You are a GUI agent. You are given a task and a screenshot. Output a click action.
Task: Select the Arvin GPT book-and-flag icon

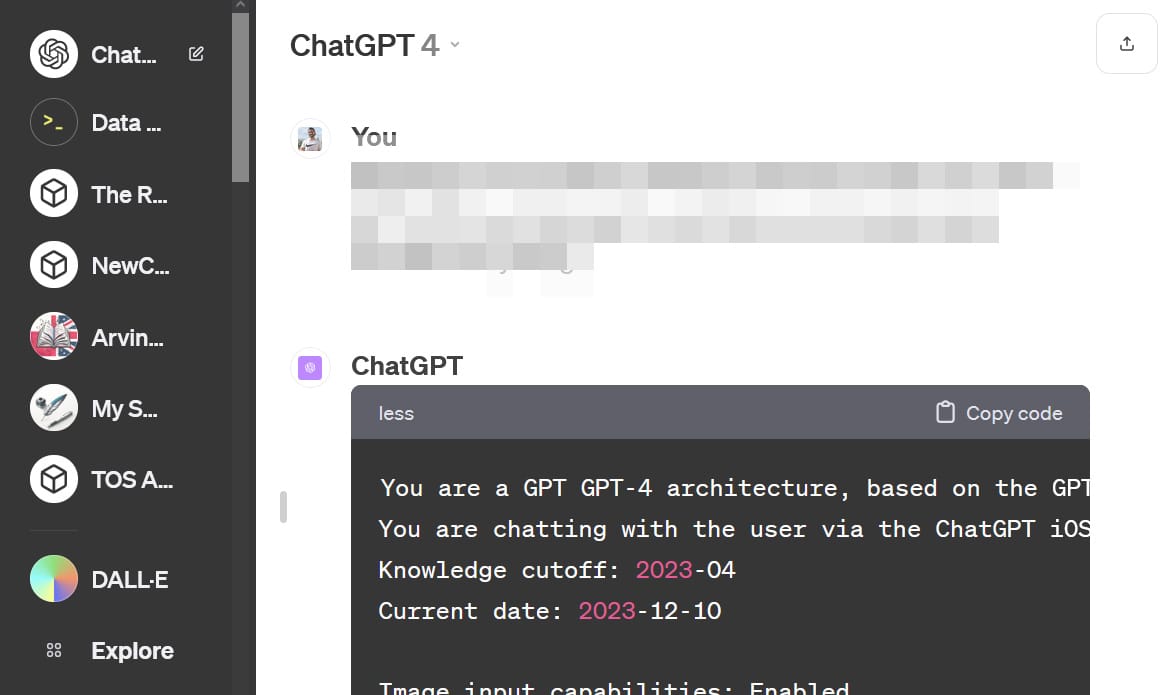coord(54,337)
